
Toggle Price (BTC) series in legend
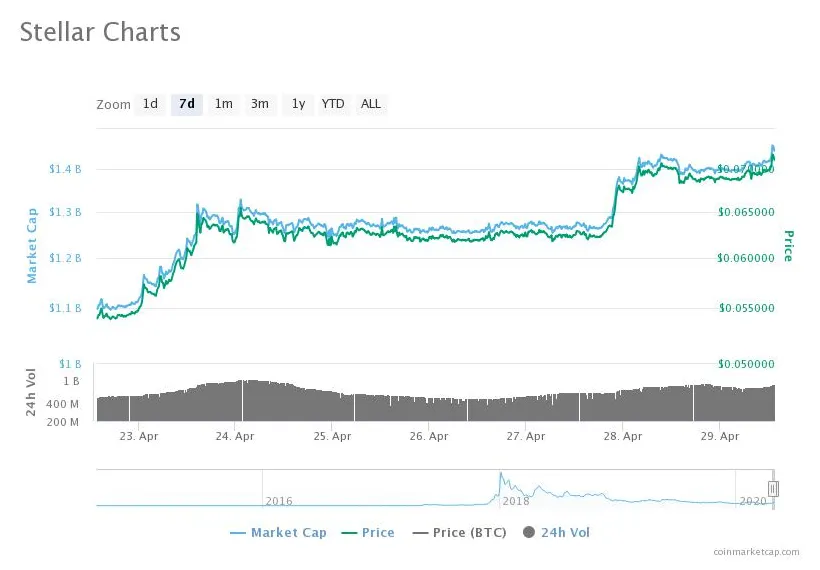click(468, 533)
